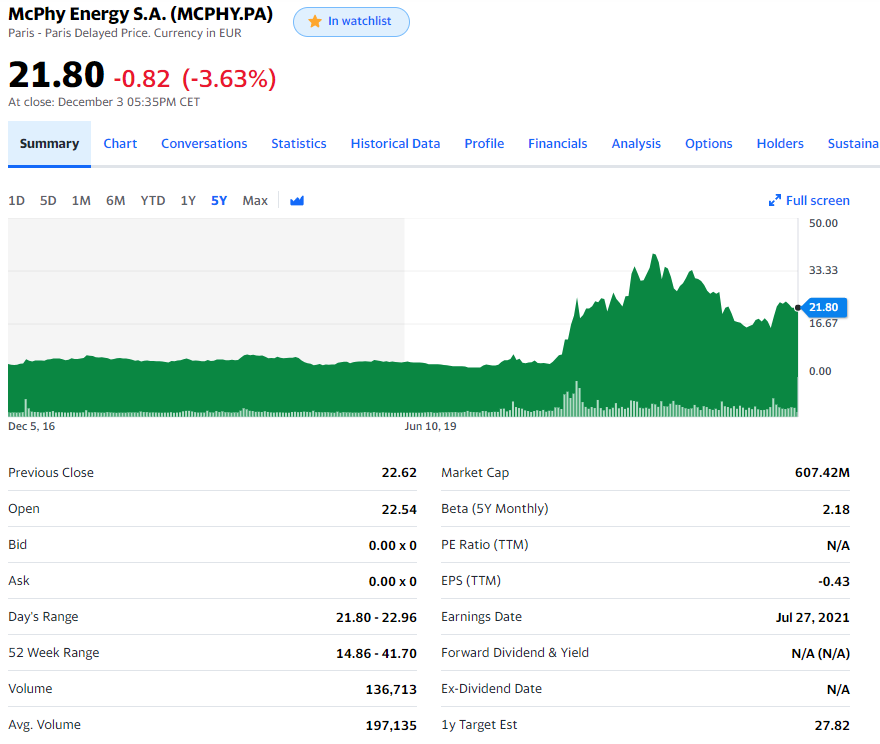Click the Full screen expand arrows icon
Image resolution: width=880 pixels, height=744 pixels.
[774, 200]
